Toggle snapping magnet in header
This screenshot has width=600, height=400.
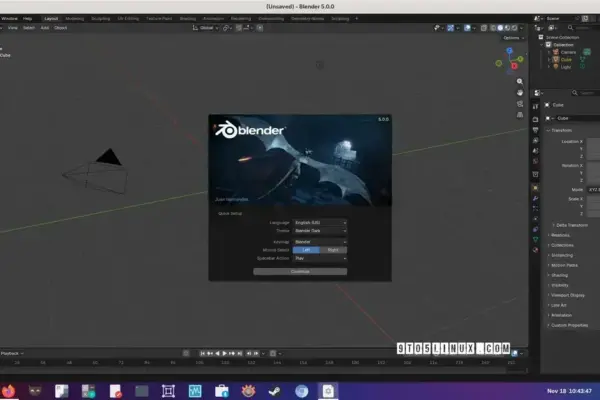coord(238,28)
